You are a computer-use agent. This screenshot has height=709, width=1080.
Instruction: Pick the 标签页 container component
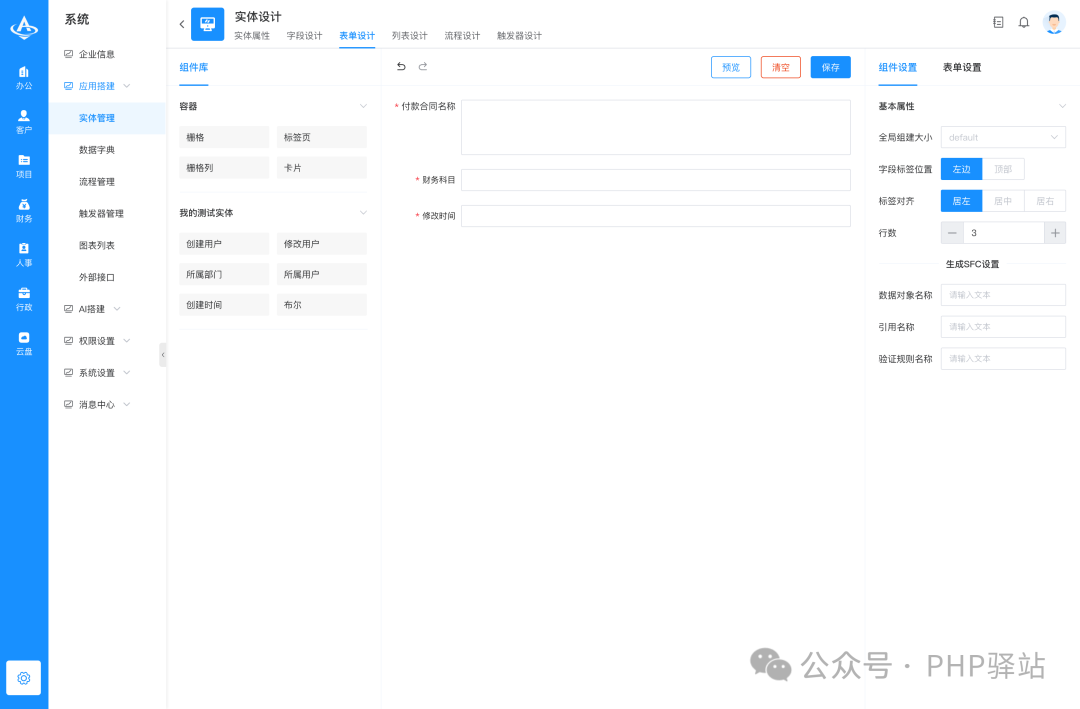322,137
